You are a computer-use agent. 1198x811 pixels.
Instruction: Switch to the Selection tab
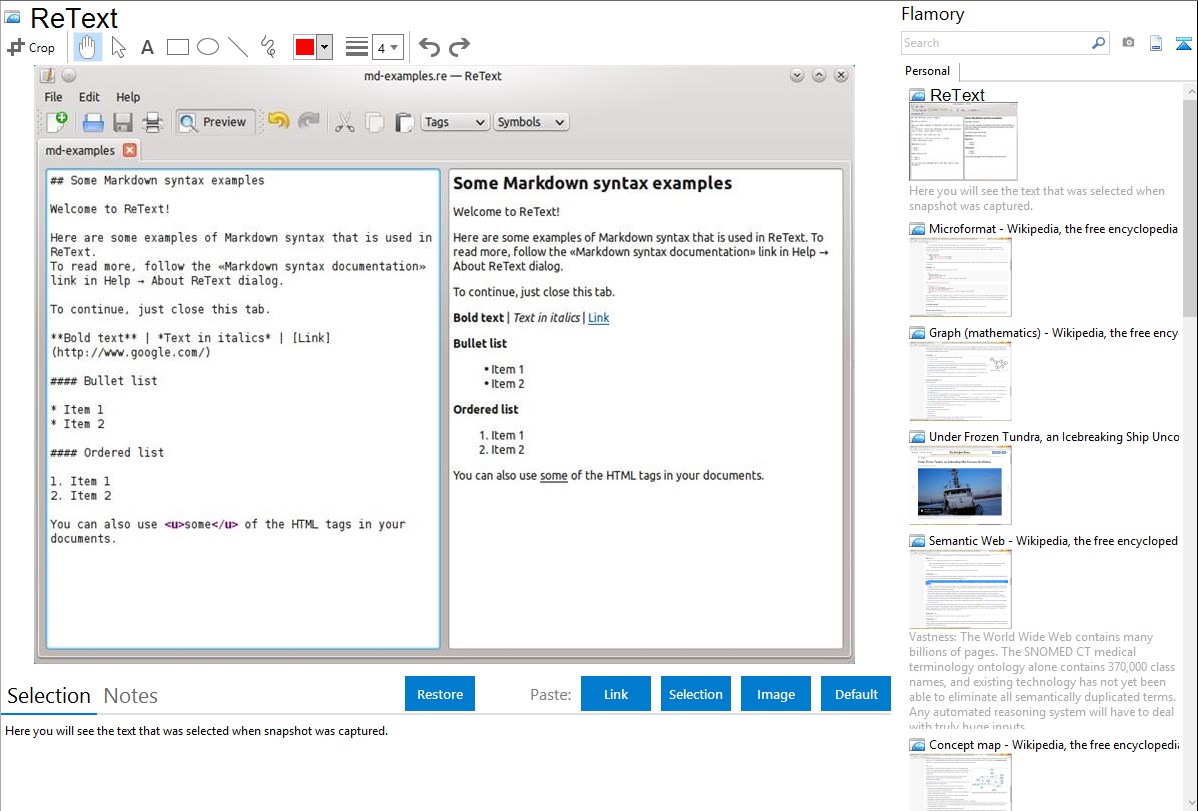(49, 696)
